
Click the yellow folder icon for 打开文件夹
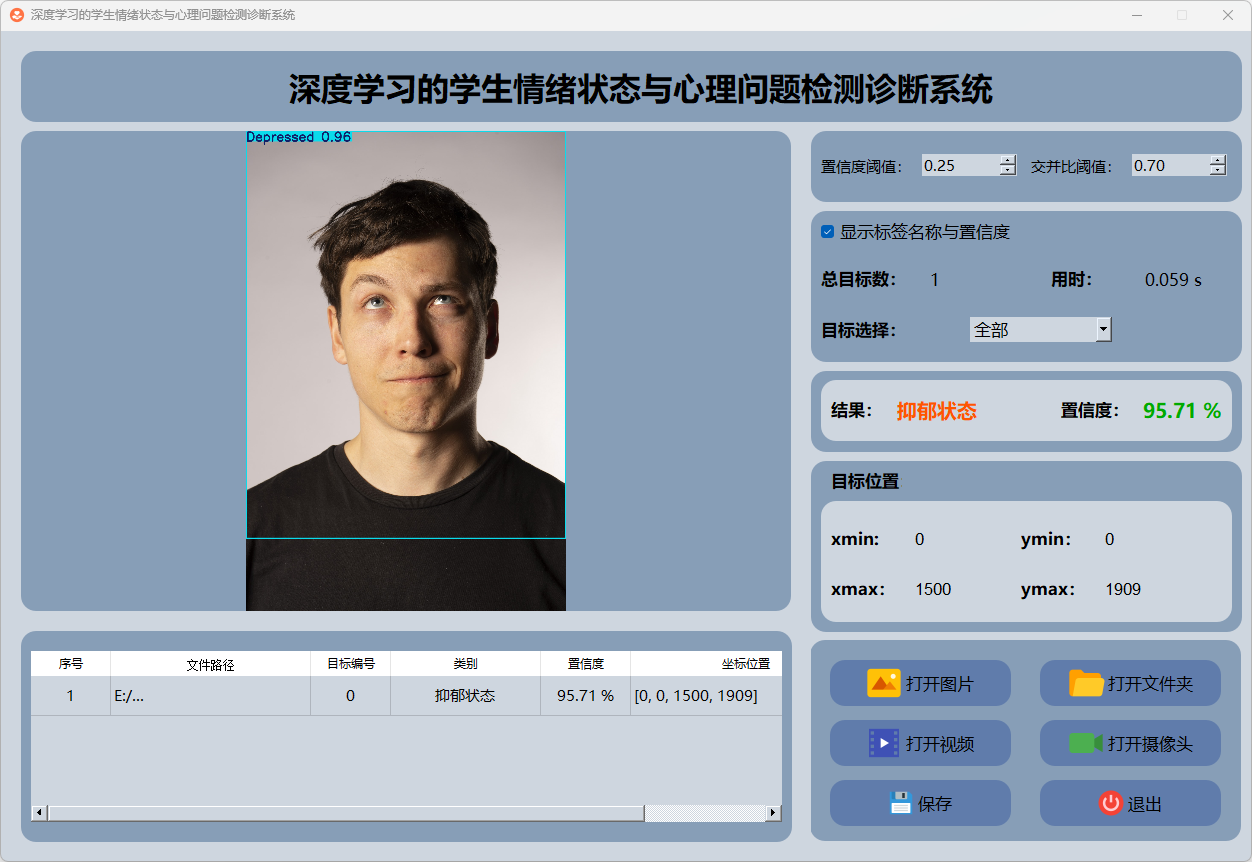pos(1086,683)
